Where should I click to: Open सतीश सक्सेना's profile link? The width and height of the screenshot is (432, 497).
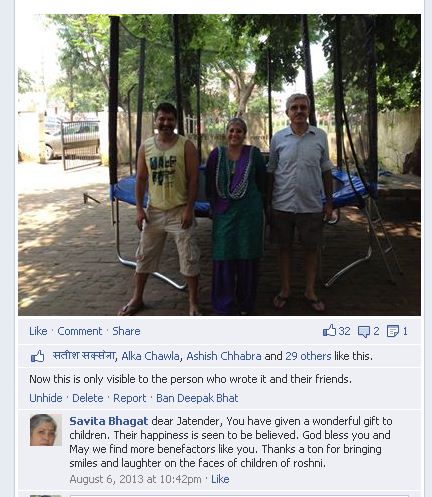pos(84,356)
